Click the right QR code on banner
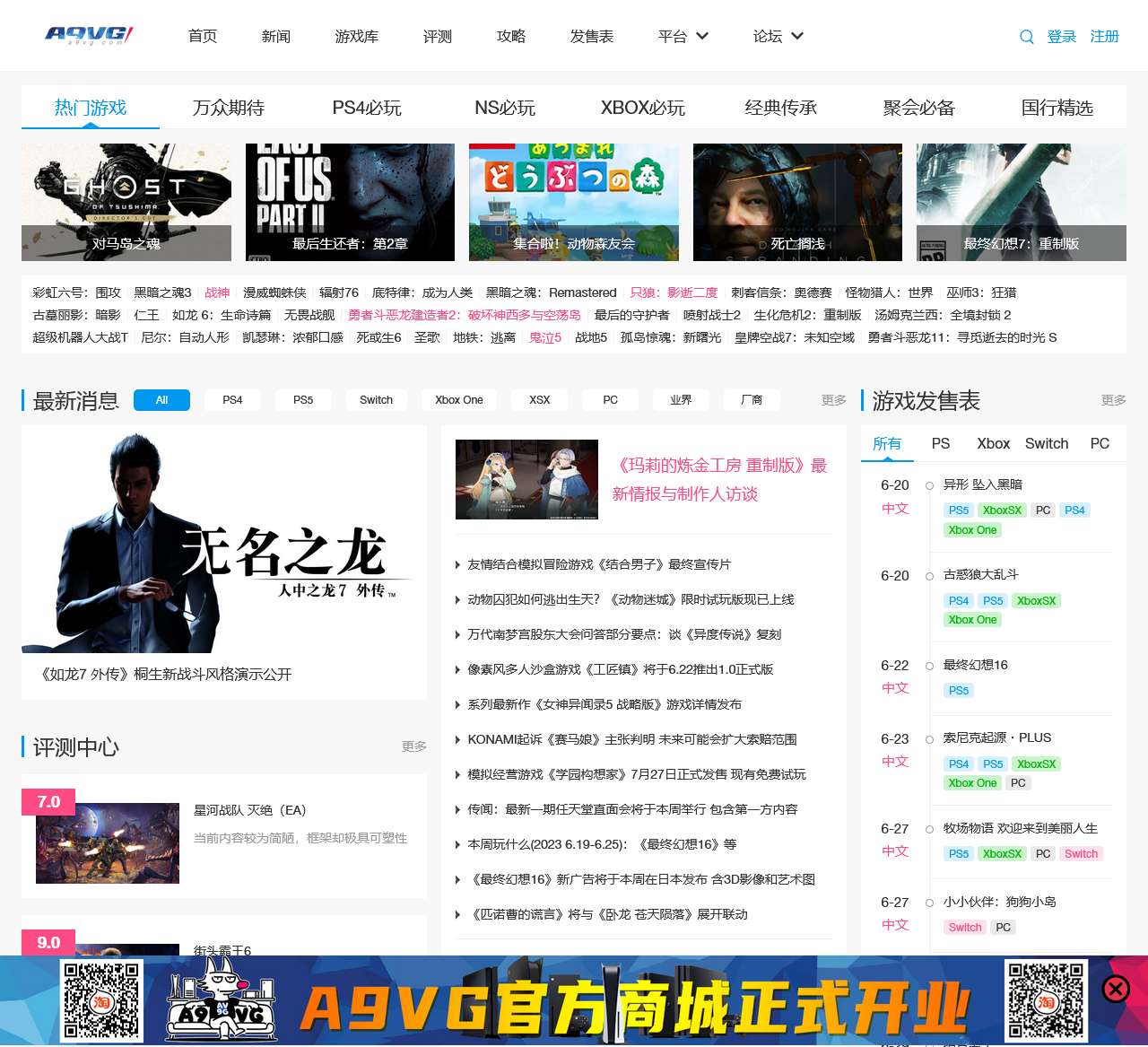This screenshot has width=1148, height=1047. 1046,1000
